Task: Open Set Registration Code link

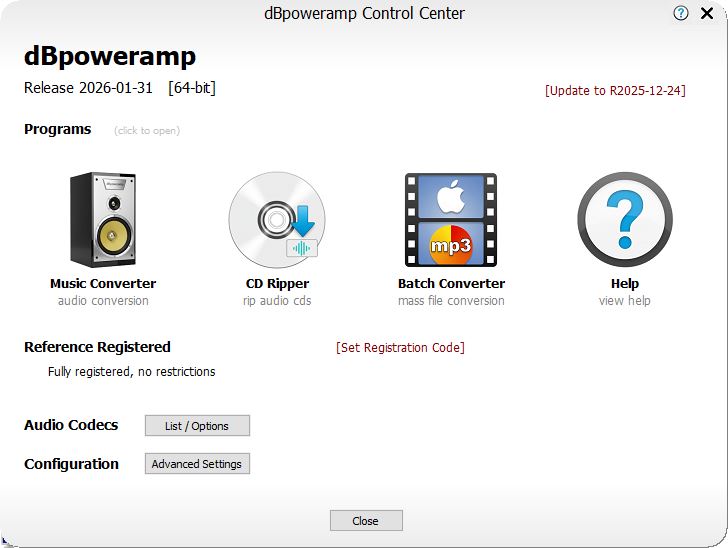Action: pyautogui.click(x=400, y=347)
